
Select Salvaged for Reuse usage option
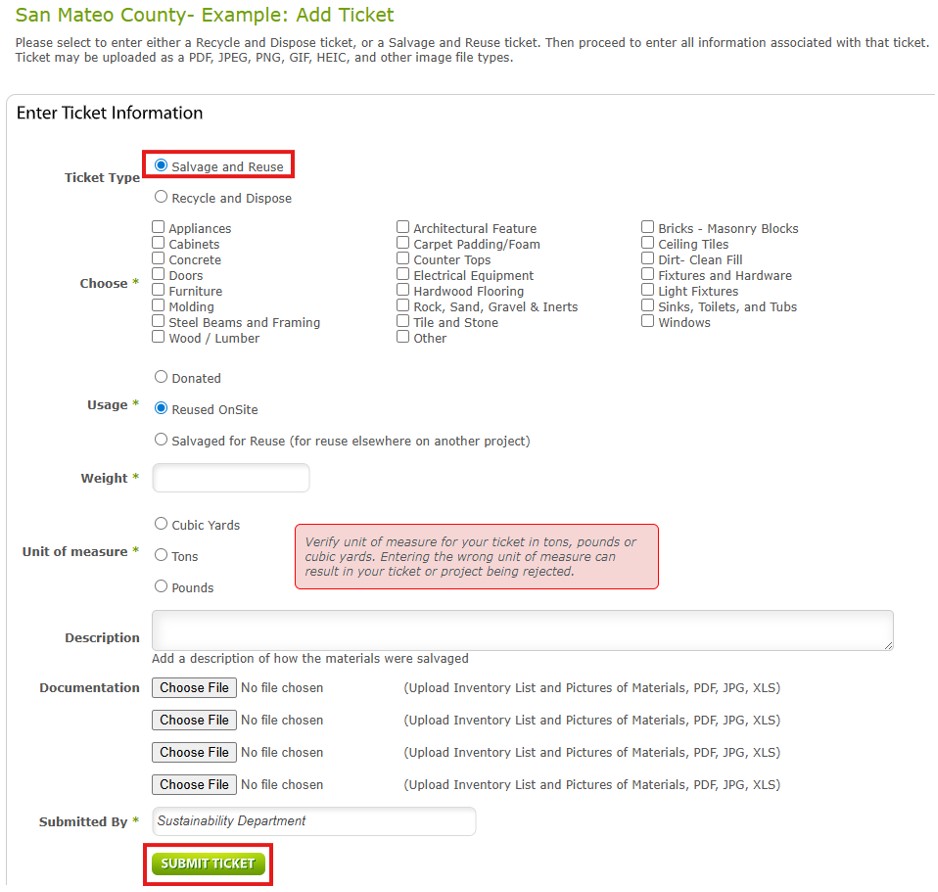pos(161,440)
